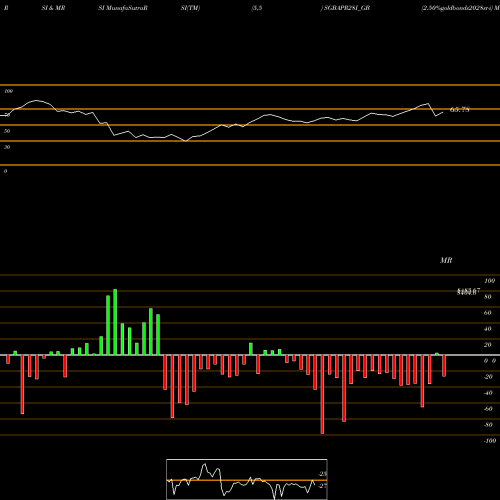
Task: Click the SGBAPR28I_GB symbol text
Action: point(347,8)
